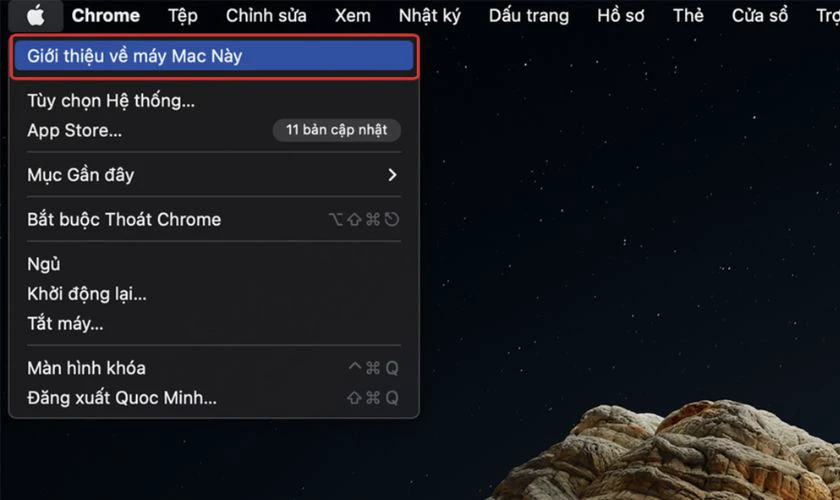
Task: Open the Cửa sổ menu
Action: pos(760,16)
